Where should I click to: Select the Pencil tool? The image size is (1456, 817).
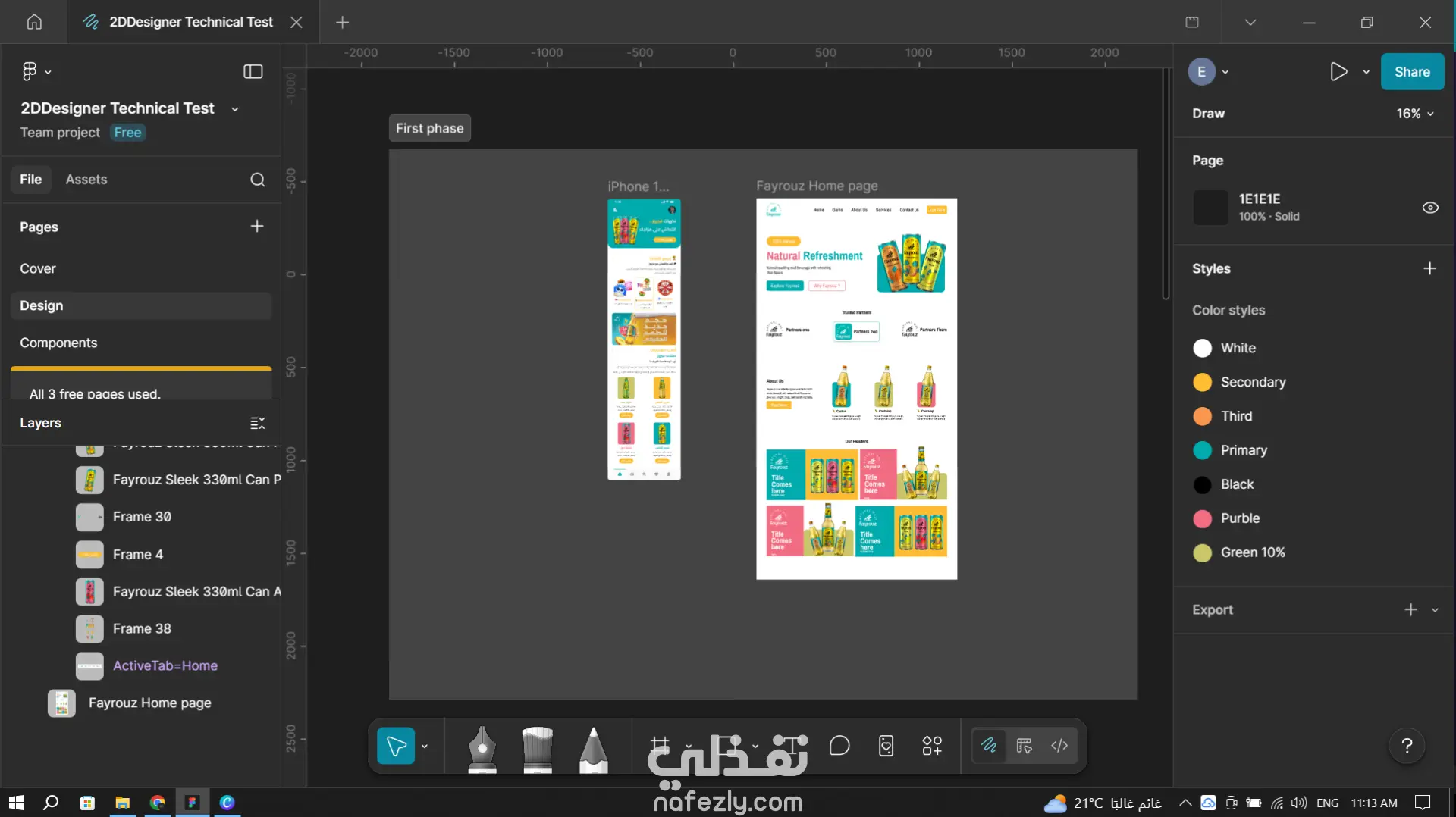(x=593, y=749)
